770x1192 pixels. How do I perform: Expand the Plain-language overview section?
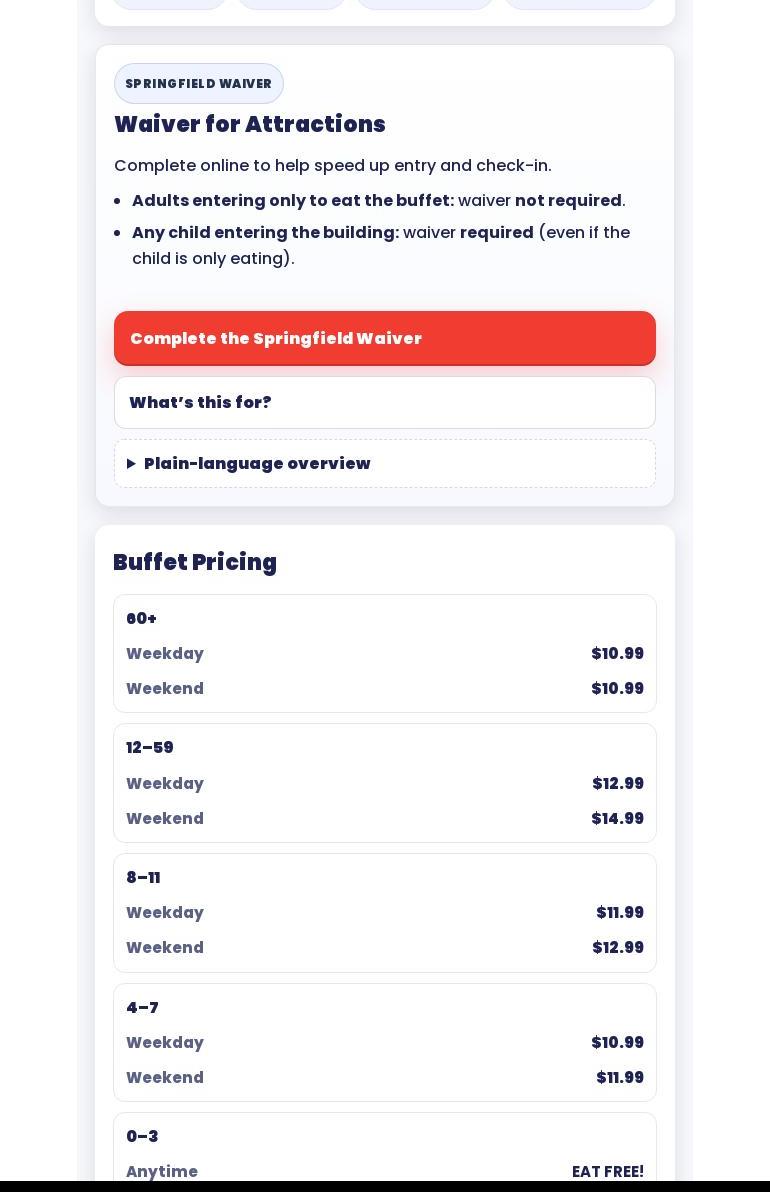257,463
